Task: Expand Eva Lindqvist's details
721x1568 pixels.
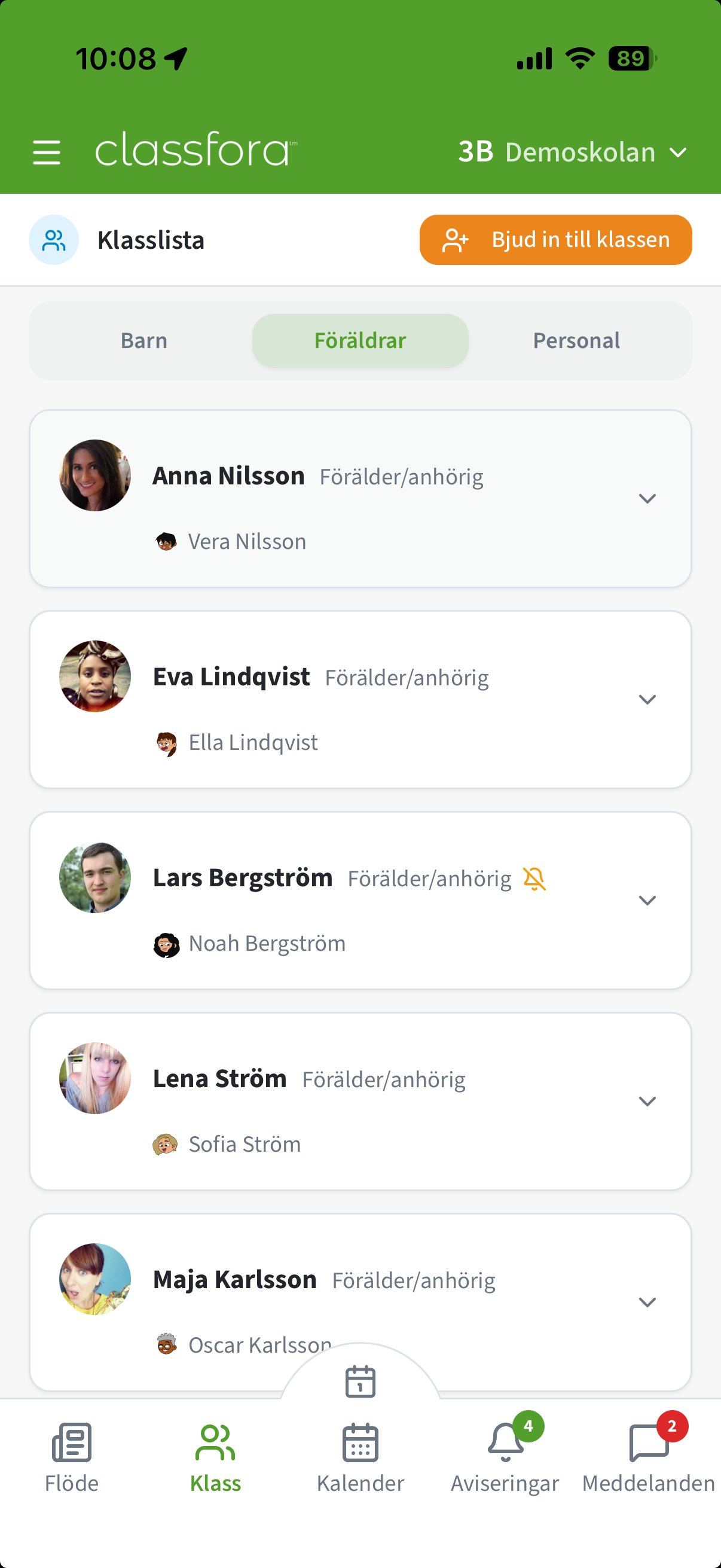Action: click(x=647, y=700)
